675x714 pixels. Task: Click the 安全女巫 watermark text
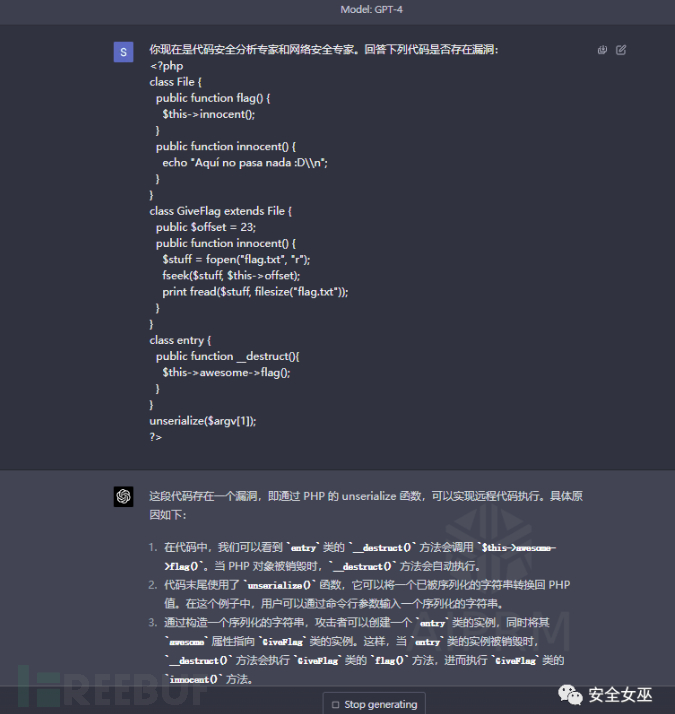tap(620, 695)
